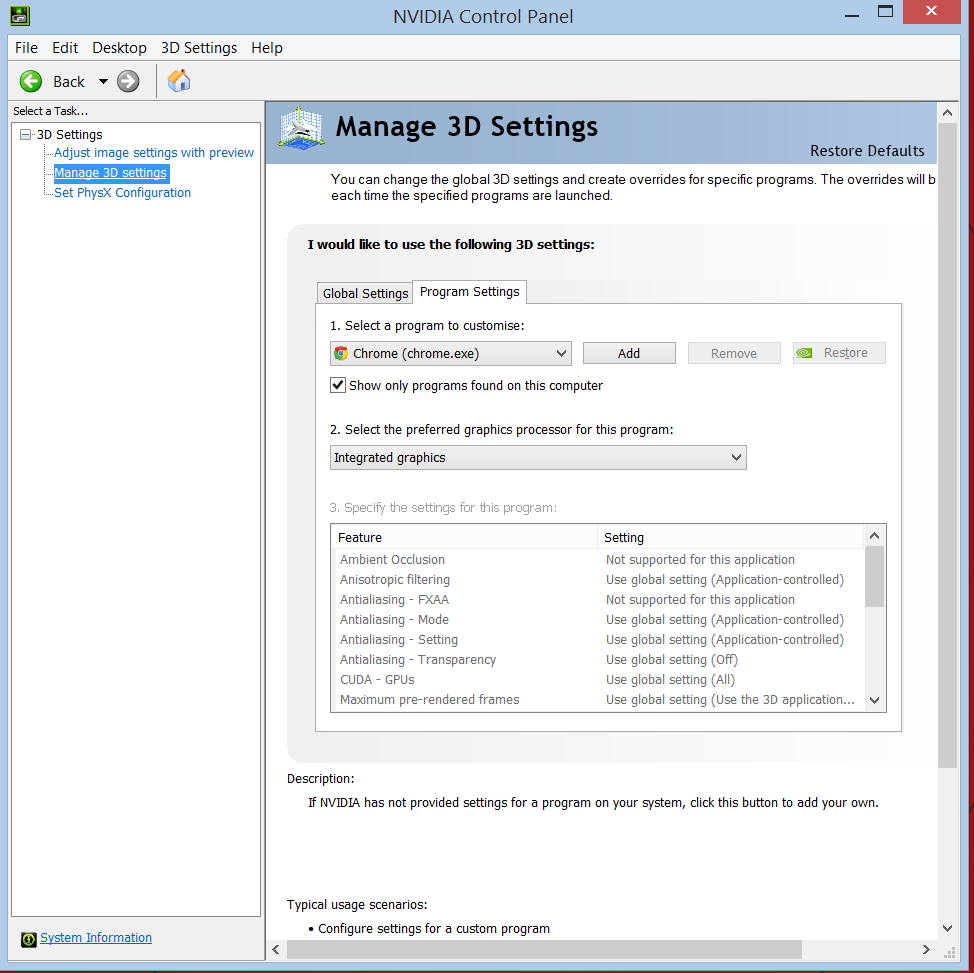Click the horizontal scrollbar thumb
Image resolution: width=974 pixels, height=973 pixels.
tap(544, 949)
